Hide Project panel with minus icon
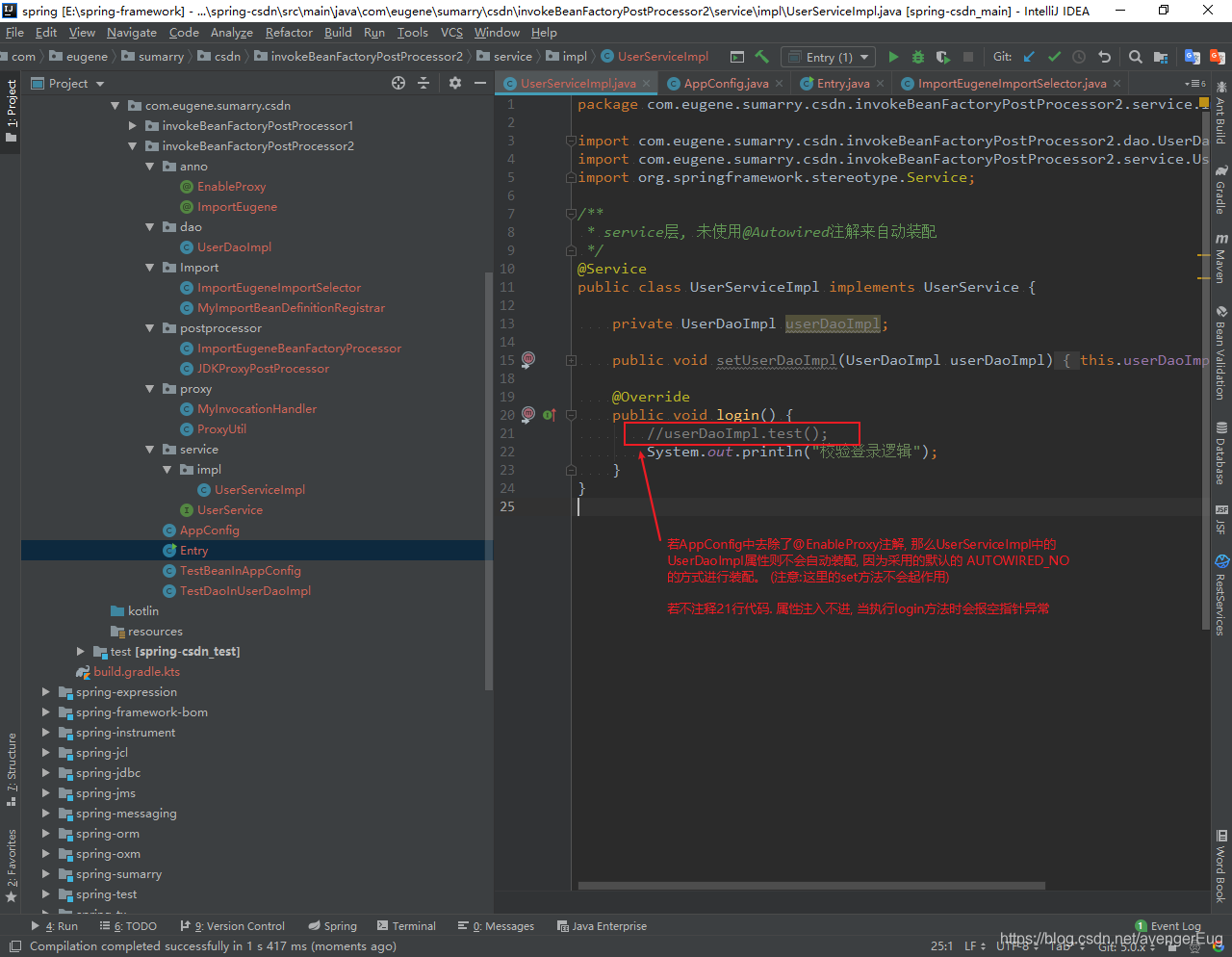 coord(480,84)
